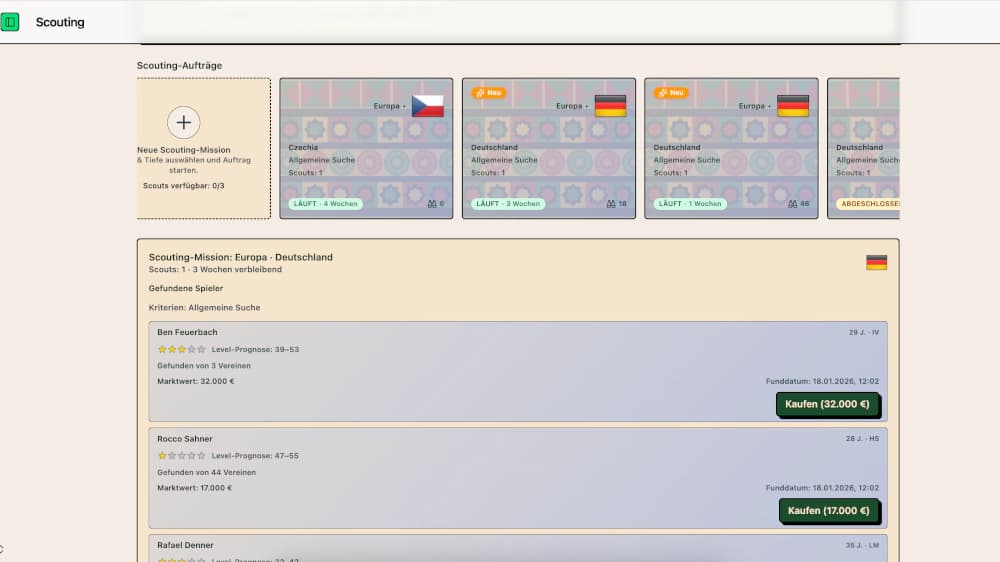Click Rocco Sahner's star rating

pyautogui.click(x=181, y=456)
